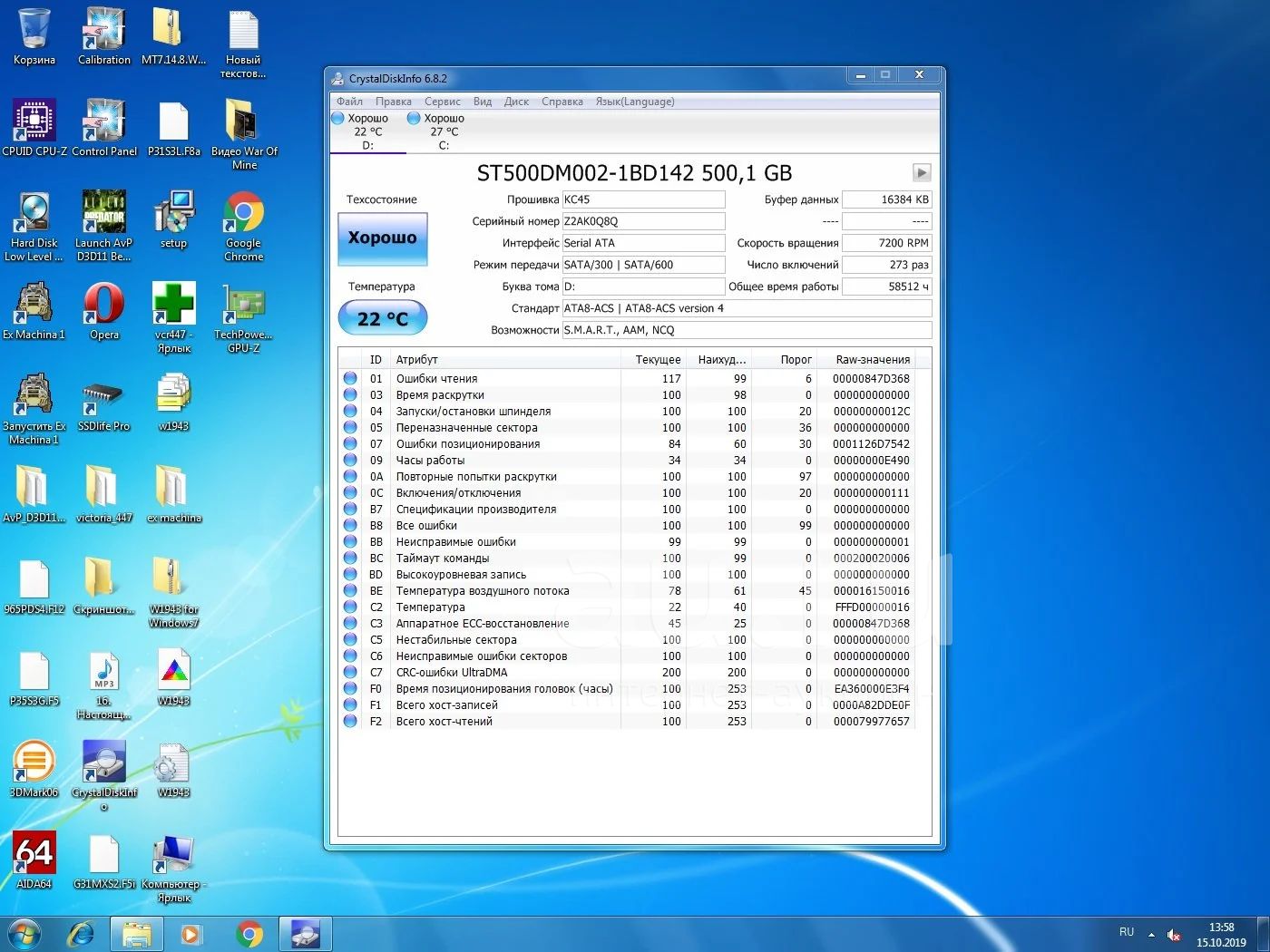Select the Всего хост-чтений row

[x=628, y=722]
